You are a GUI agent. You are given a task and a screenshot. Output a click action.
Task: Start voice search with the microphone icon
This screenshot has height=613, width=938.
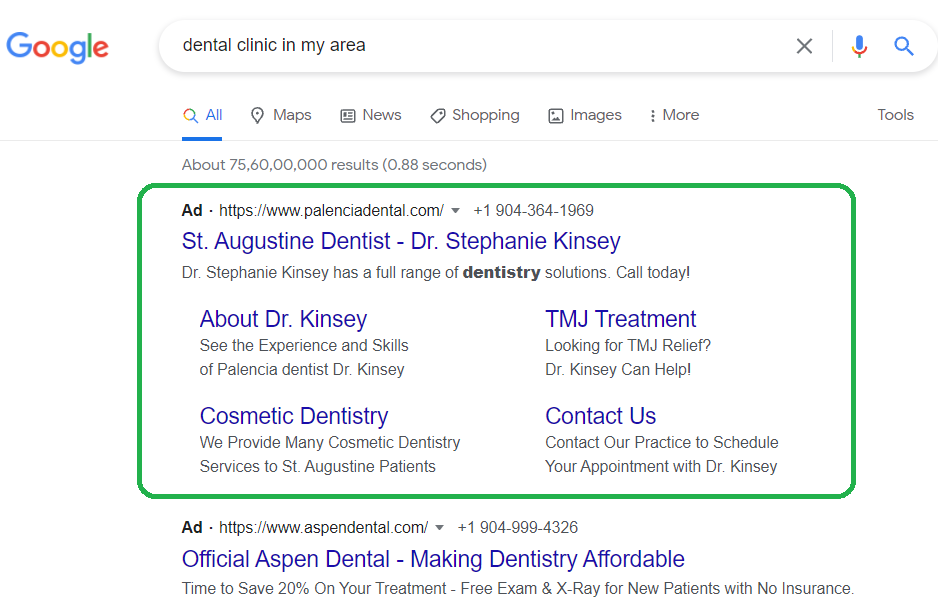coord(859,46)
